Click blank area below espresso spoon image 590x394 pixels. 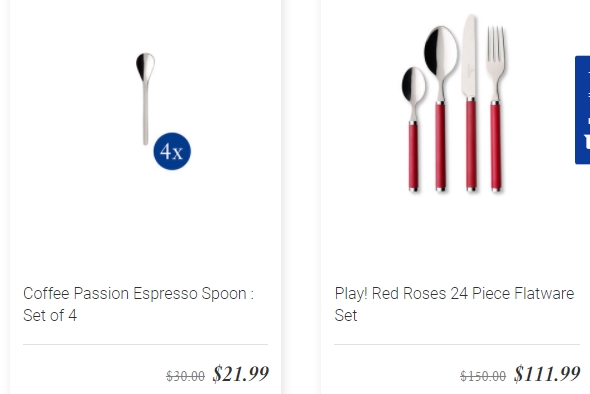pyautogui.click(x=146, y=226)
